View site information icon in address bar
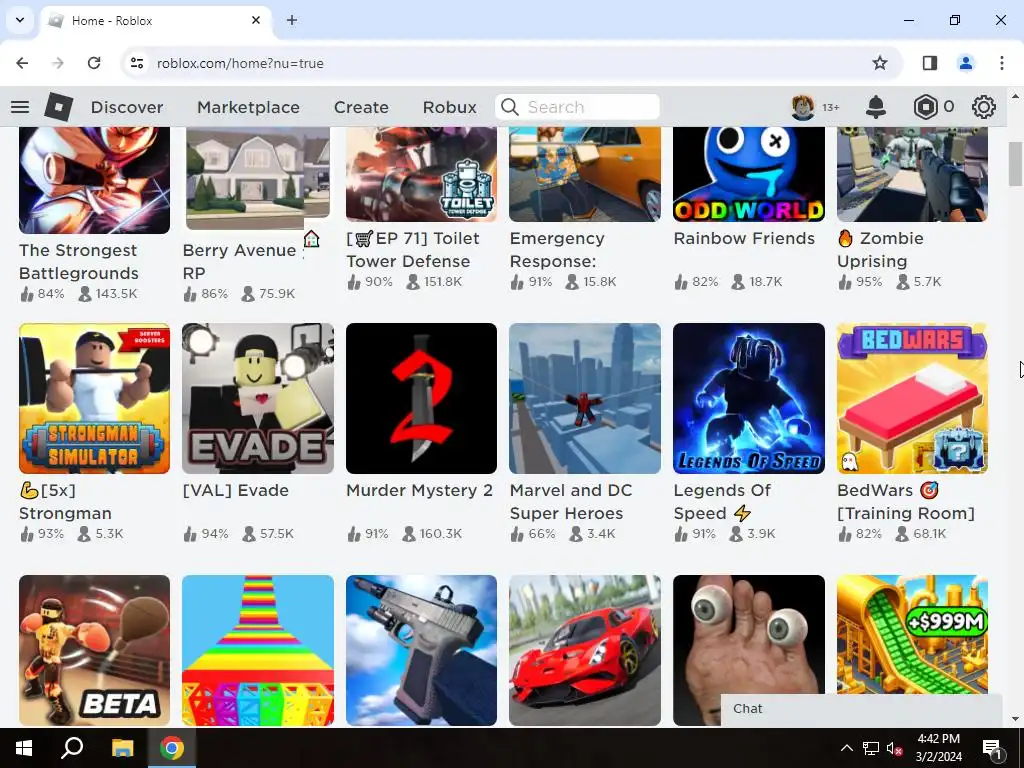The image size is (1024, 768). point(137,63)
